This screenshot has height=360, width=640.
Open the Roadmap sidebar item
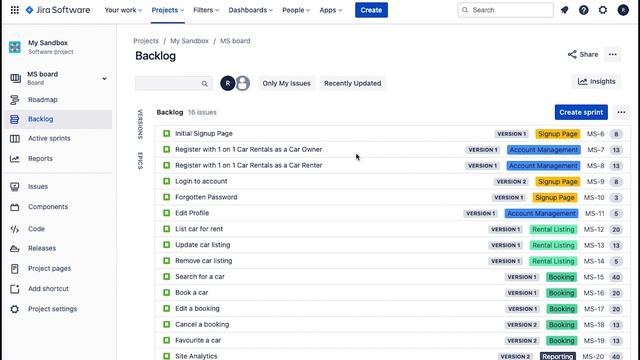pyautogui.click(x=42, y=100)
